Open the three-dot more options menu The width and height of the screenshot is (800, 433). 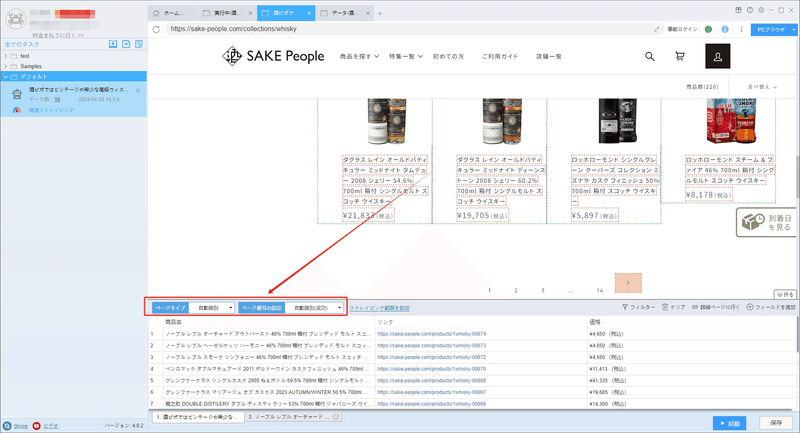[x=741, y=29]
